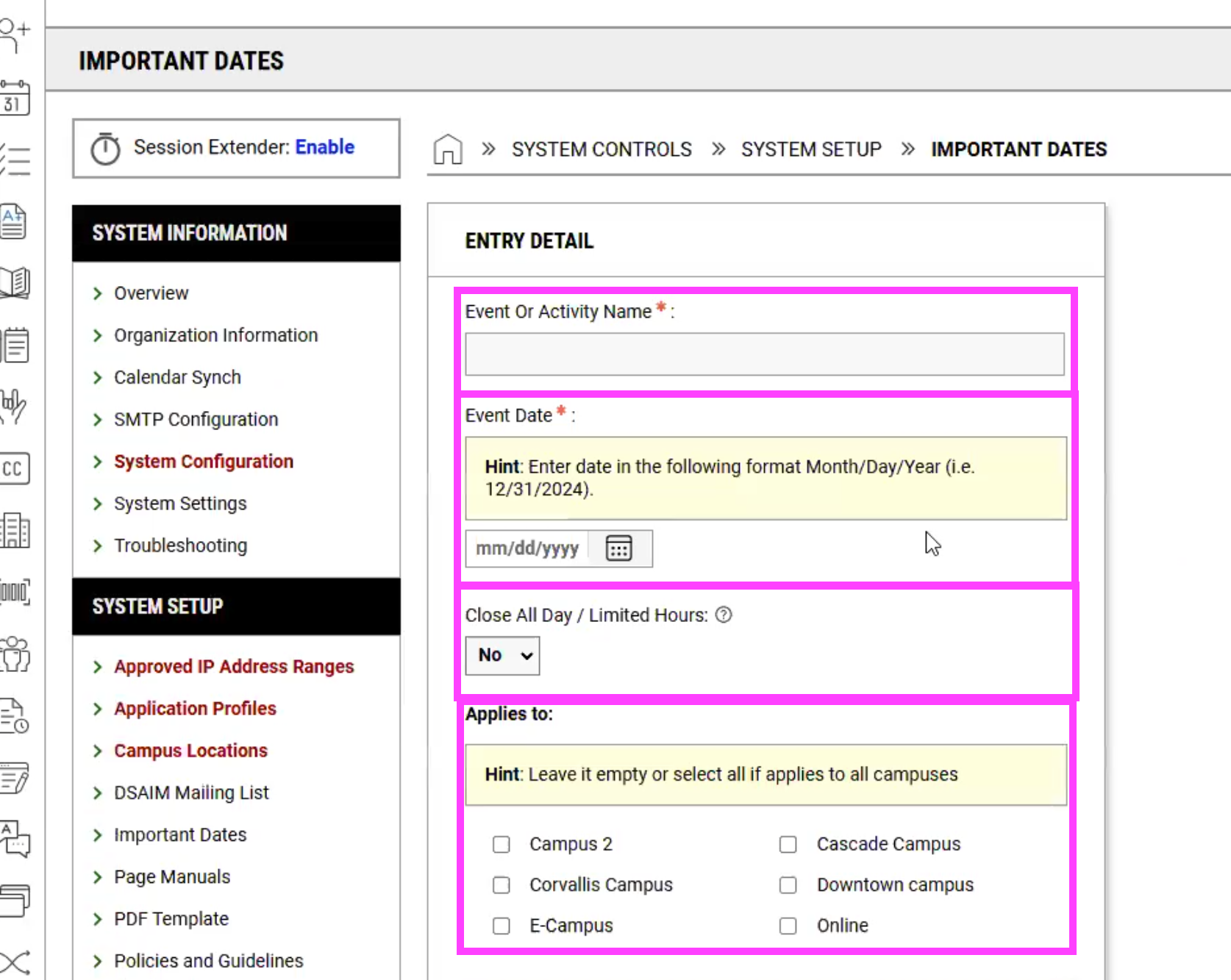Expand chevron beside DSAIM Mailing List
Screen dimensions: 1231x980
click(97, 793)
